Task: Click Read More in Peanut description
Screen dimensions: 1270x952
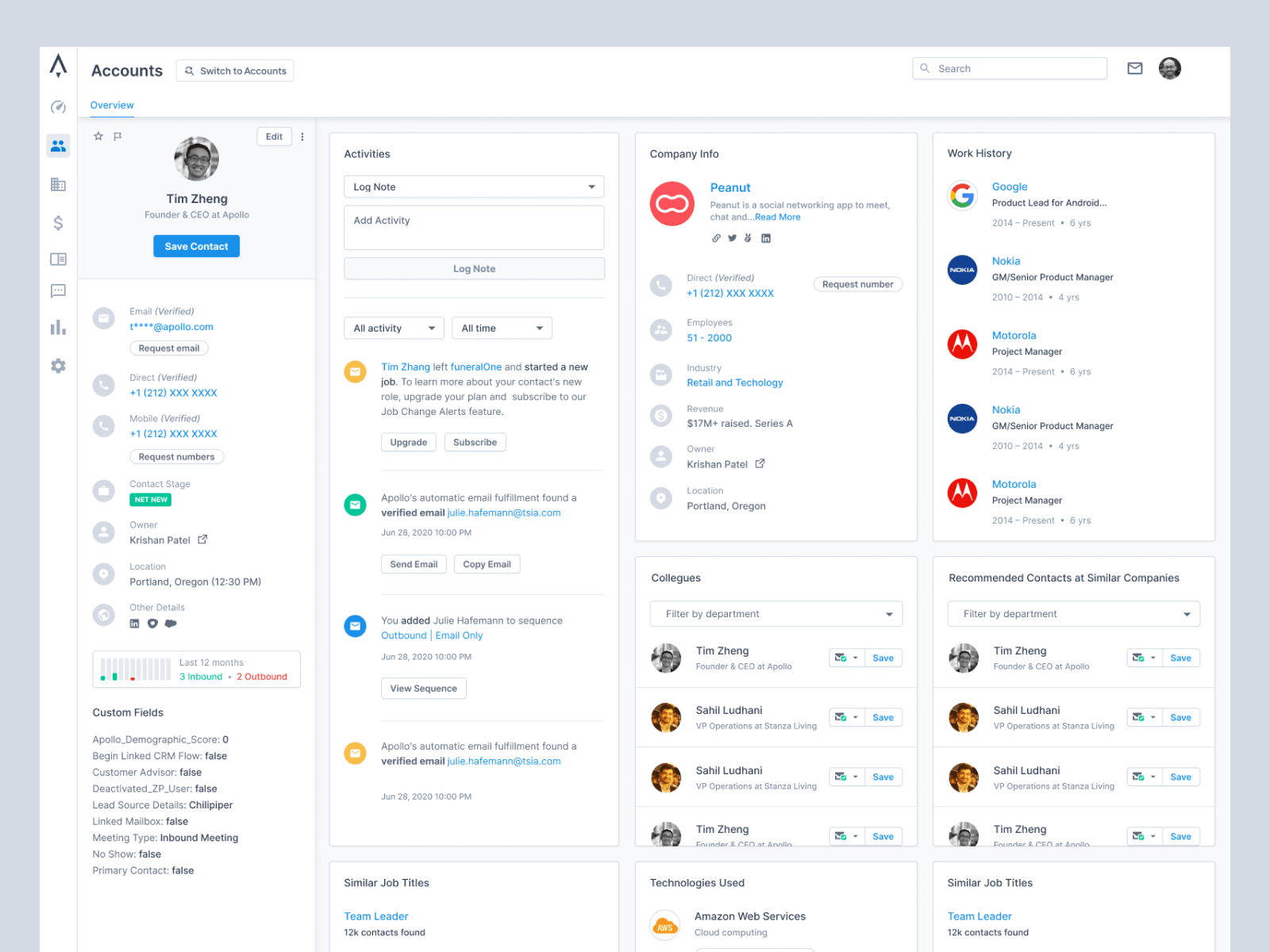Action: pyautogui.click(x=778, y=217)
